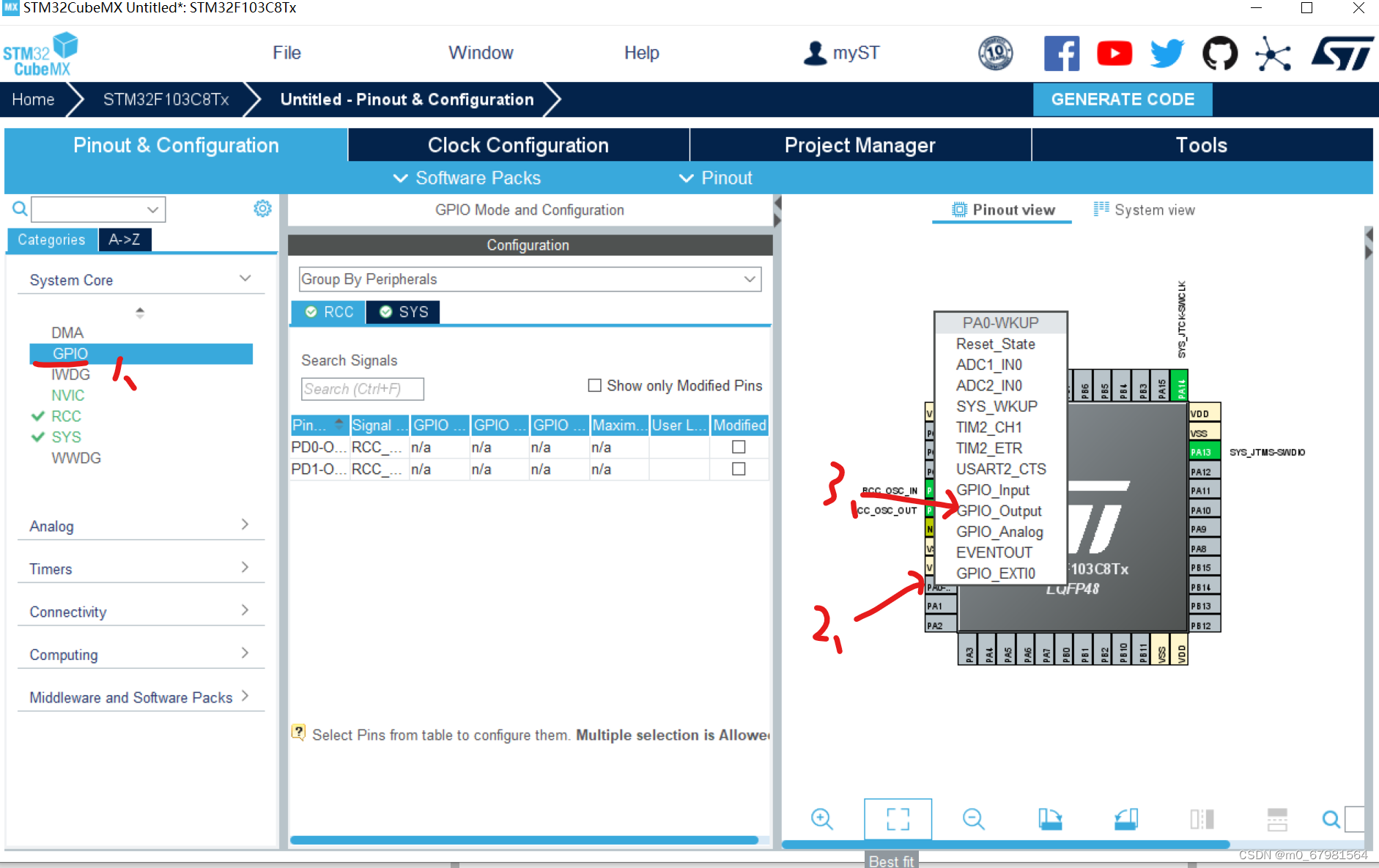Select pin PB12 on the chip
Screen dimensions: 1379x868
pyautogui.click(x=1204, y=626)
